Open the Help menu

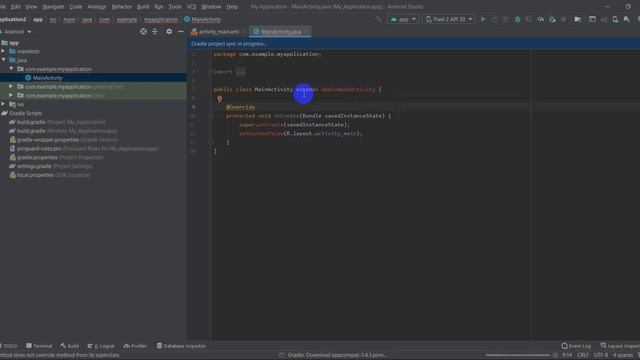[232, 7]
